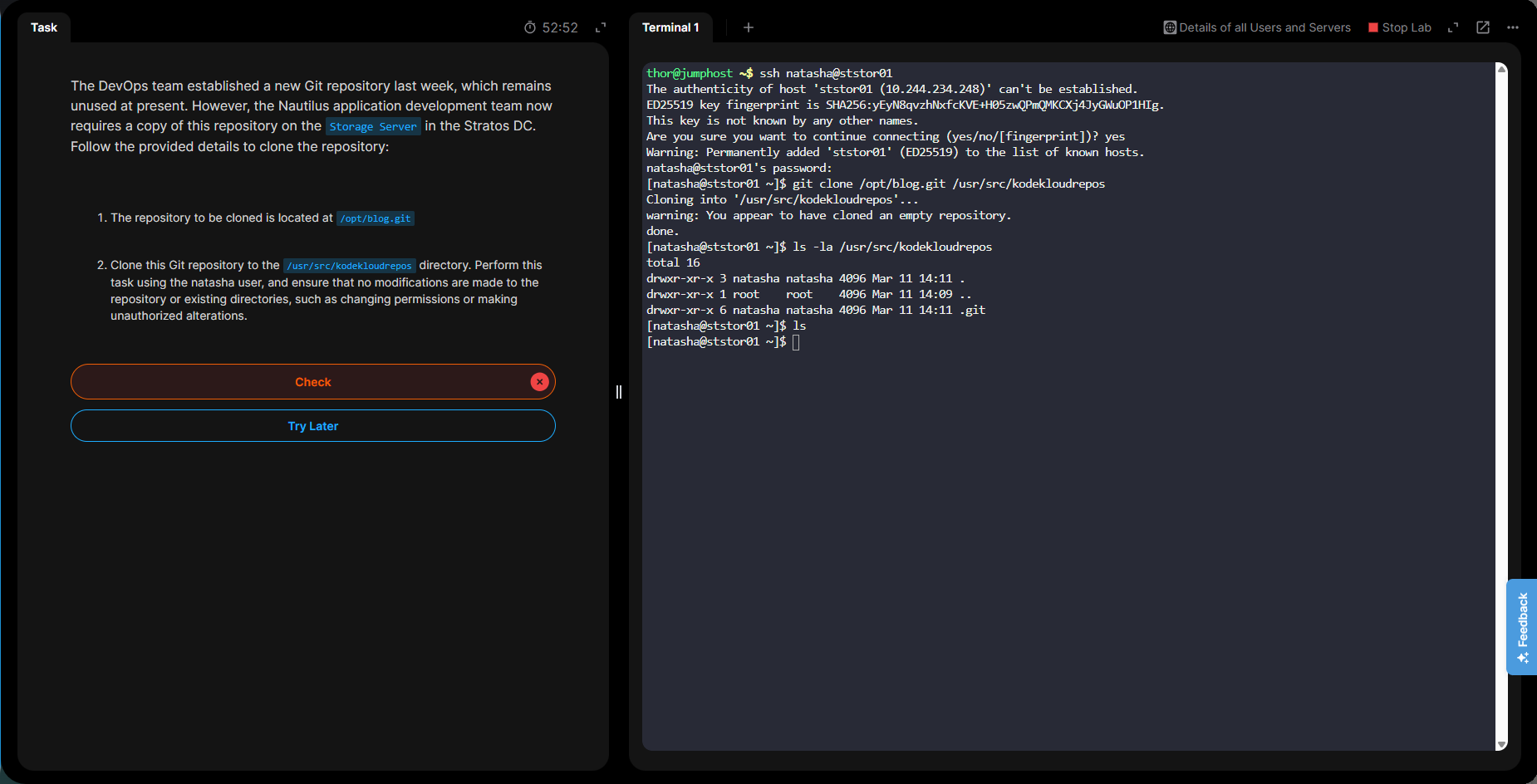Click the Stop Lab text
The height and width of the screenshot is (784, 1537).
click(x=1407, y=27)
